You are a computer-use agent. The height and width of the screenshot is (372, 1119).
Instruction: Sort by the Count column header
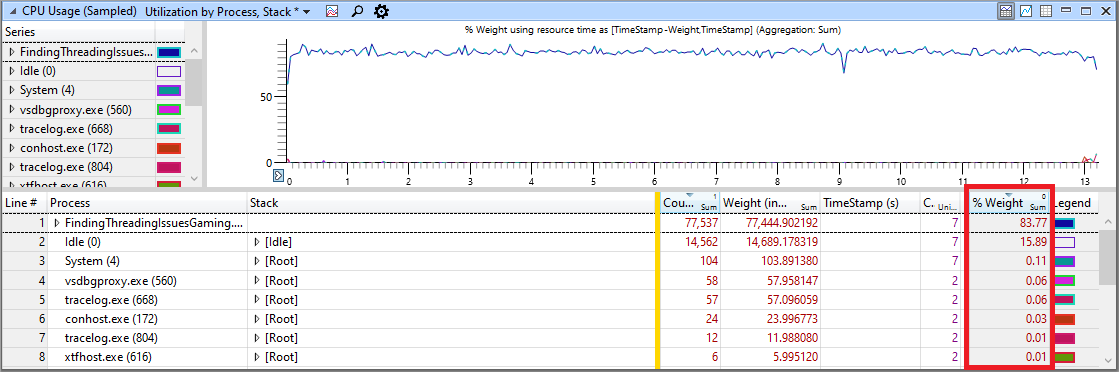pyautogui.click(x=690, y=203)
